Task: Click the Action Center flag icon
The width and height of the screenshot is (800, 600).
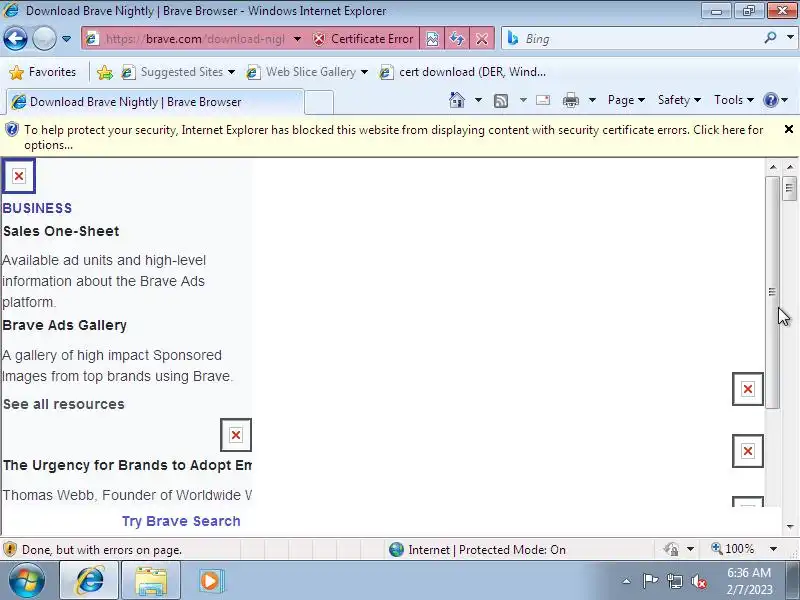Action: click(x=650, y=581)
